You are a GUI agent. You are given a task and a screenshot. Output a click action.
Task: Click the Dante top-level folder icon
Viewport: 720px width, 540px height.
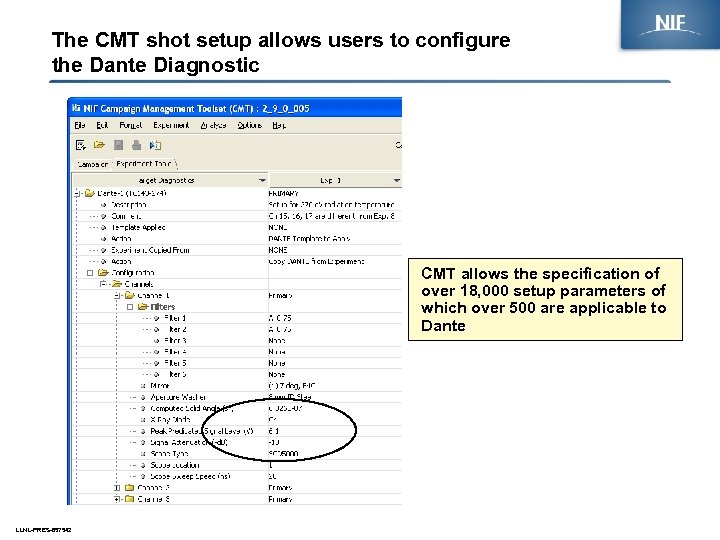[x=90, y=193]
